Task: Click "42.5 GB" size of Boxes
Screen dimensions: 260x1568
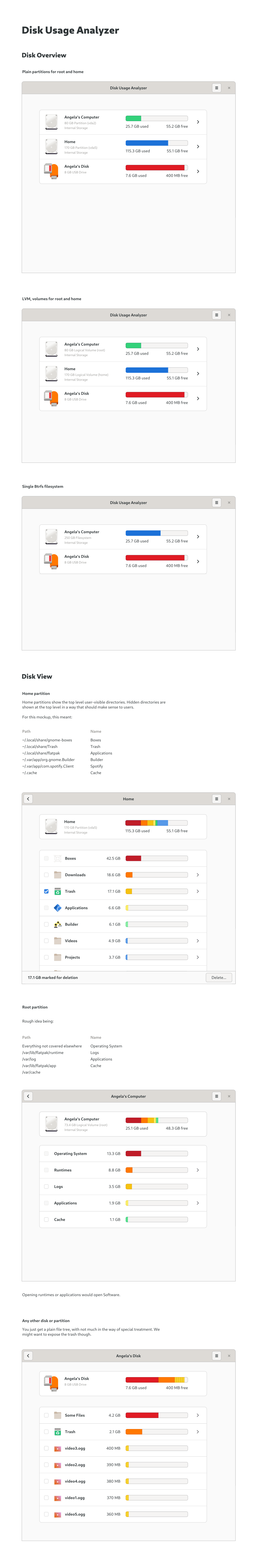Action: coord(114,858)
